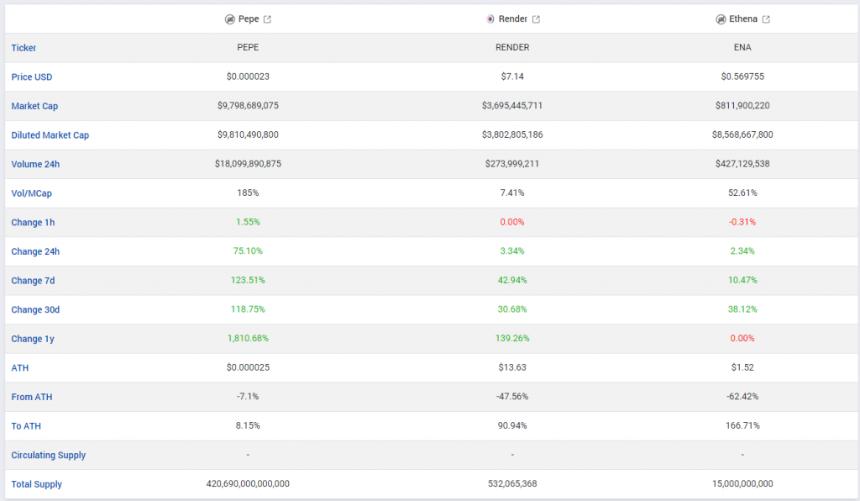This screenshot has width=860, height=501.
Task: Click the Volume 24h row label
Action: point(36,164)
